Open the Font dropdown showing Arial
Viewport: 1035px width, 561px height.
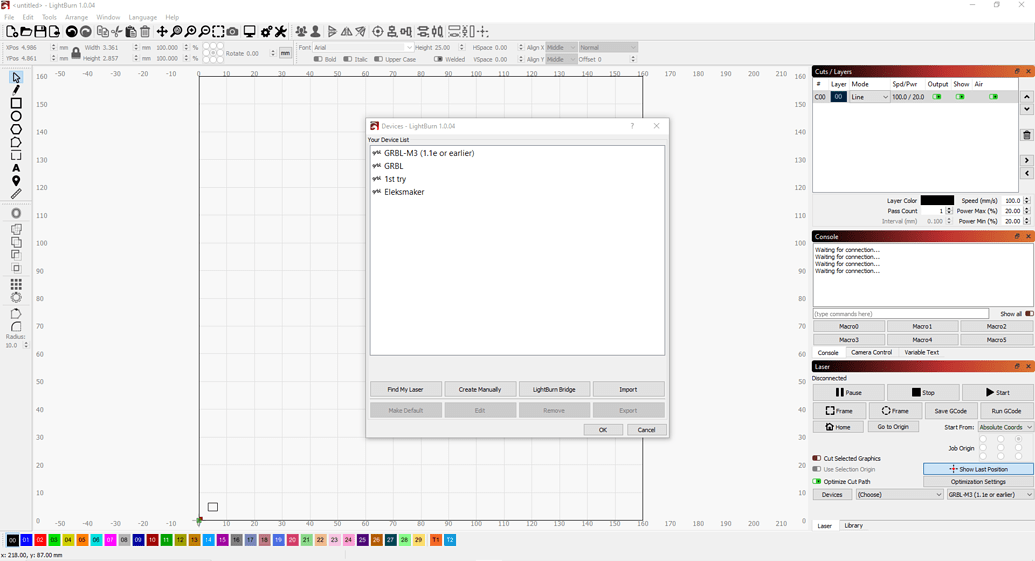tap(363, 47)
